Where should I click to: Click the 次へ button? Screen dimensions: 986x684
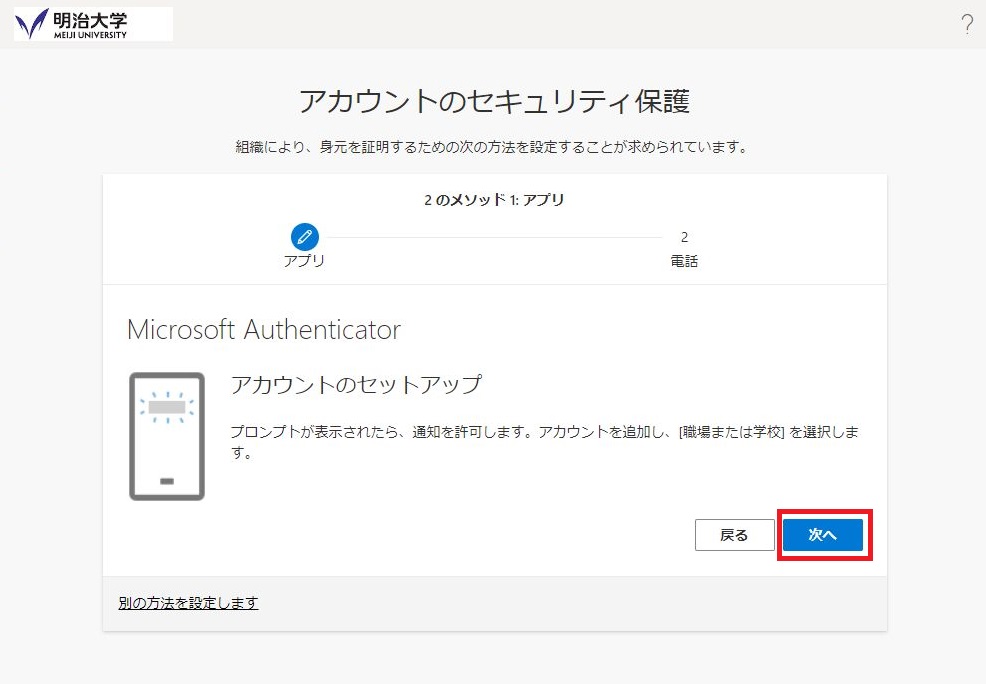823,535
